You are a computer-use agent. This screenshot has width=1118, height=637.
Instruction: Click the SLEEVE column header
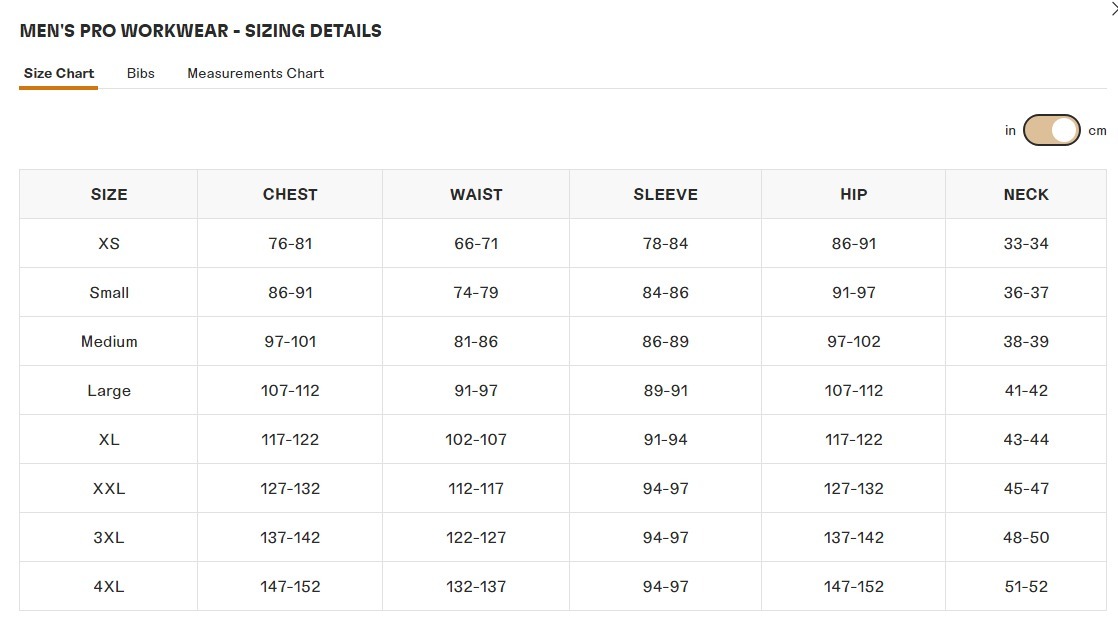click(665, 194)
